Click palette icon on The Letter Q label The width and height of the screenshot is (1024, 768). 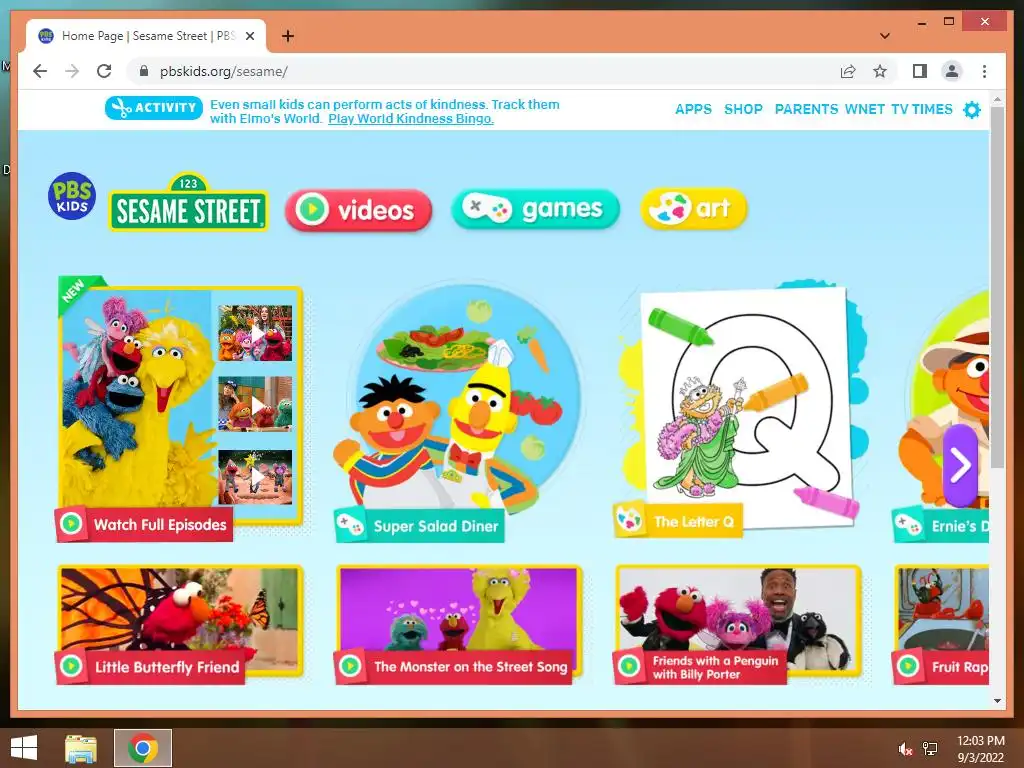(x=630, y=520)
